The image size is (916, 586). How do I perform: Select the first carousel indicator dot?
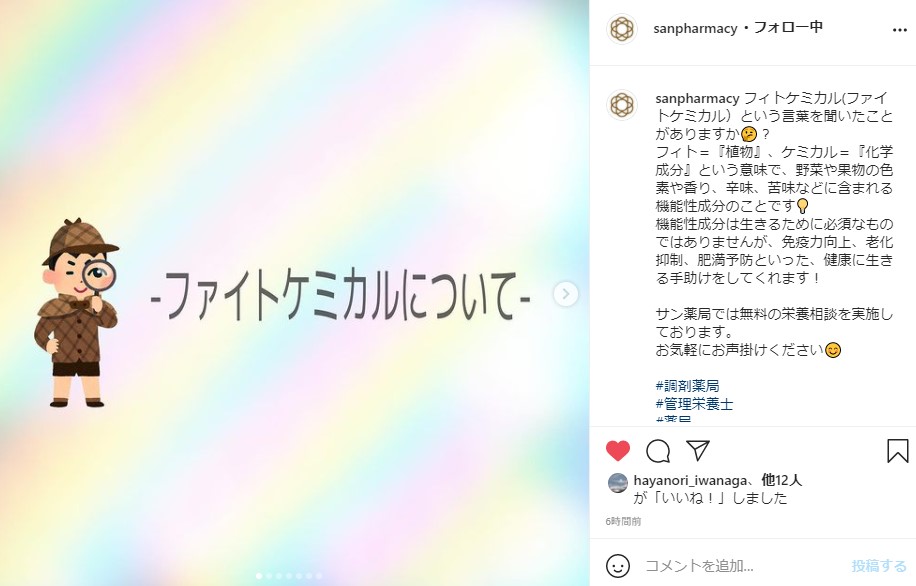click(259, 575)
